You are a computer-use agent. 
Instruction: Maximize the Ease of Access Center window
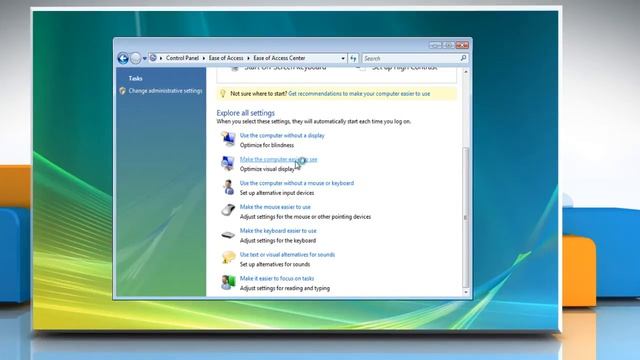(449, 45)
